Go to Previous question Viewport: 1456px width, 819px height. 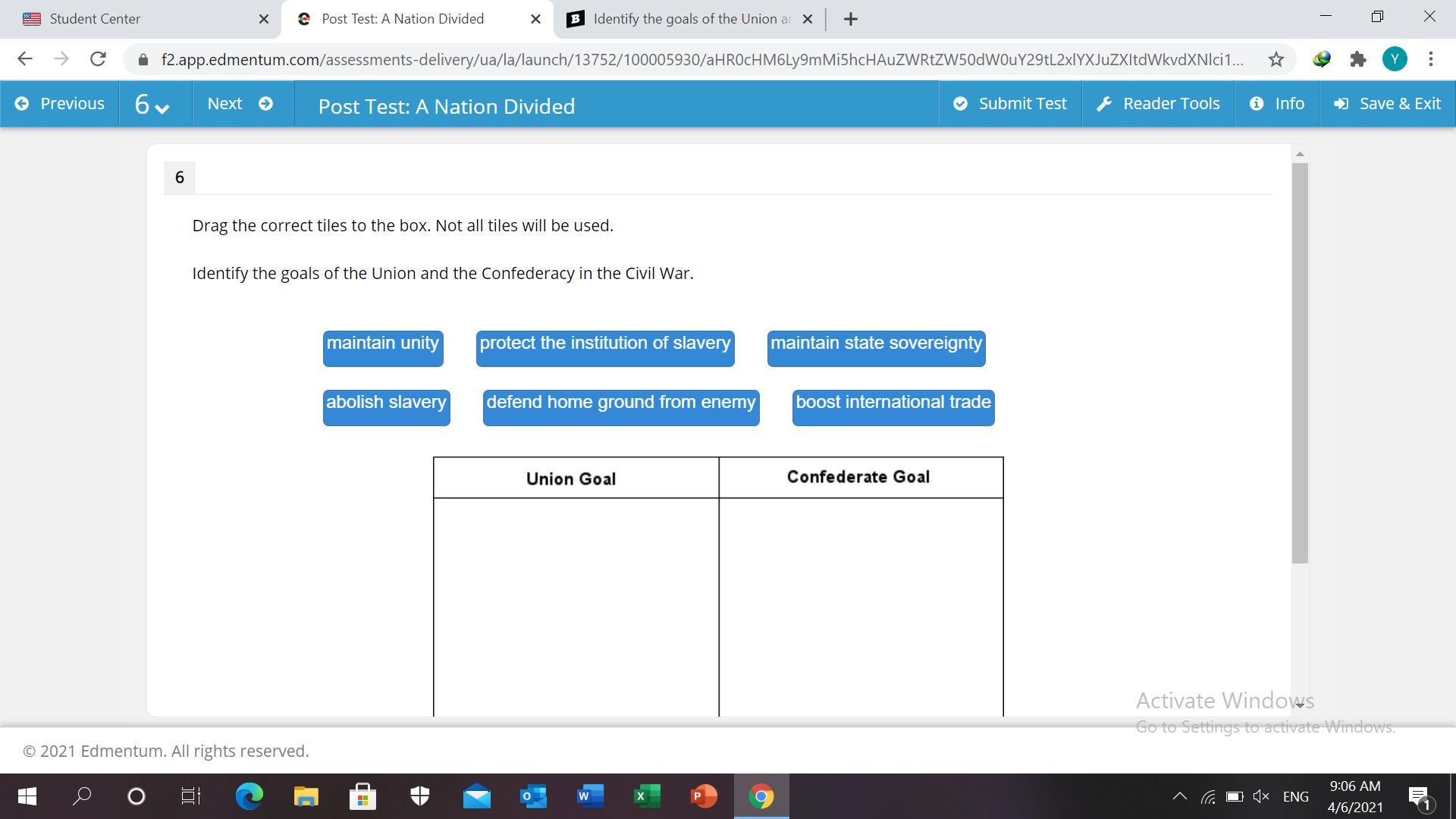60,104
